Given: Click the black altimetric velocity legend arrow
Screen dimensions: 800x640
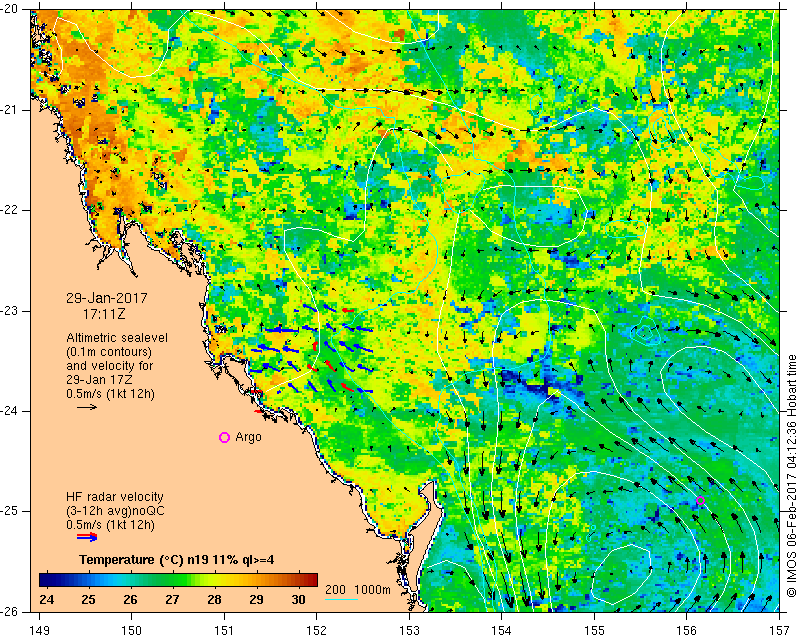Looking at the screenshot, I should [x=87, y=407].
